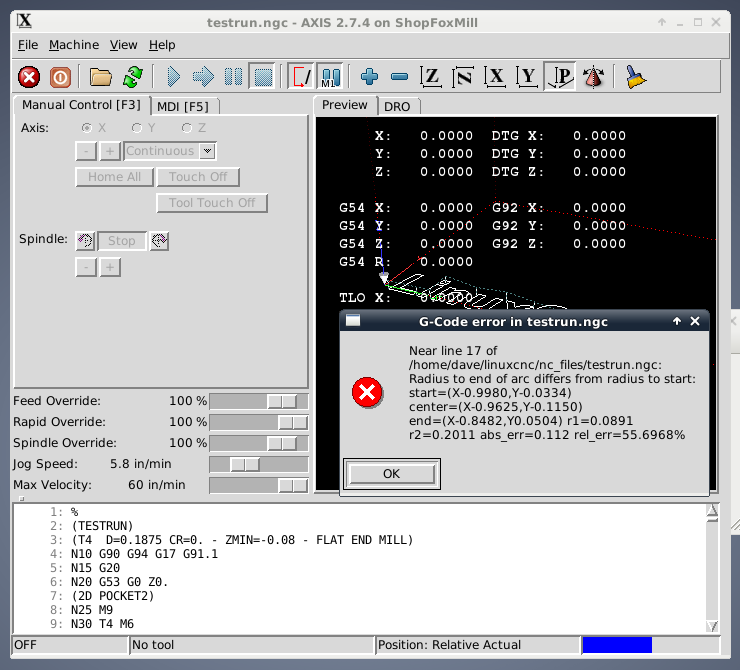Run the program with the play icon
740x670 pixels.
click(x=173, y=76)
